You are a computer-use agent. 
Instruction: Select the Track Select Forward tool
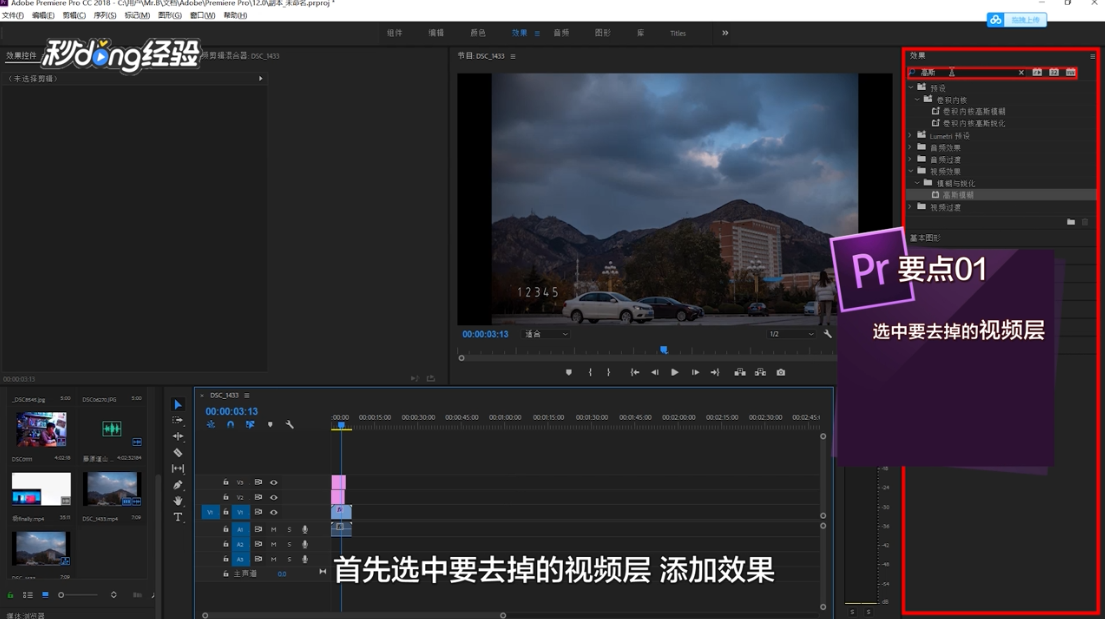(178, 420)
